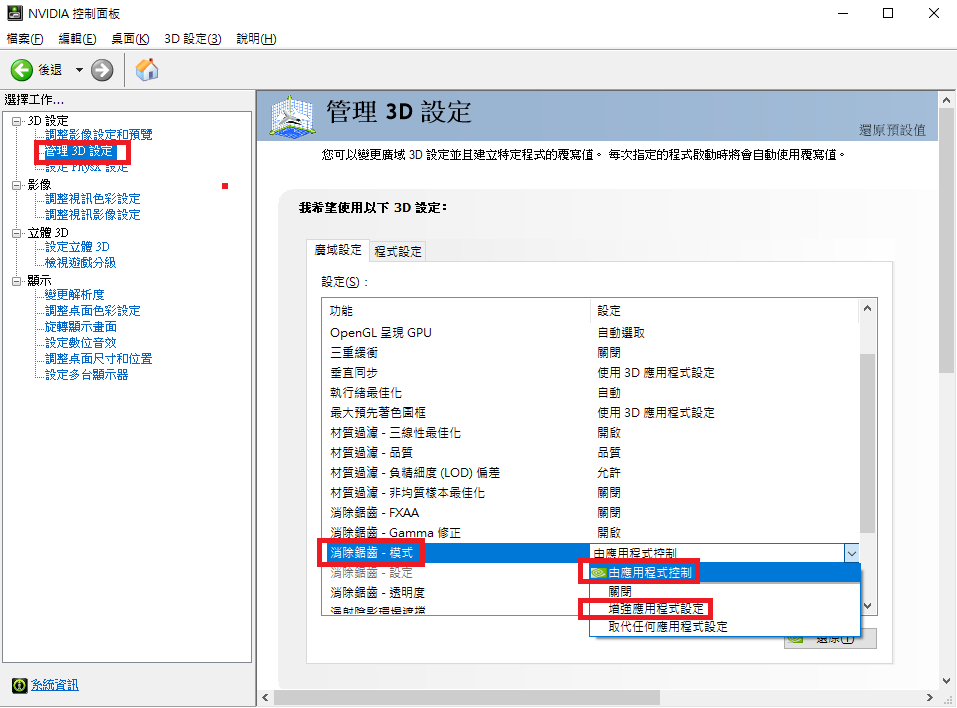Click the 設定 column header
This screenshot has width=957, height=708.
(724, 311)
